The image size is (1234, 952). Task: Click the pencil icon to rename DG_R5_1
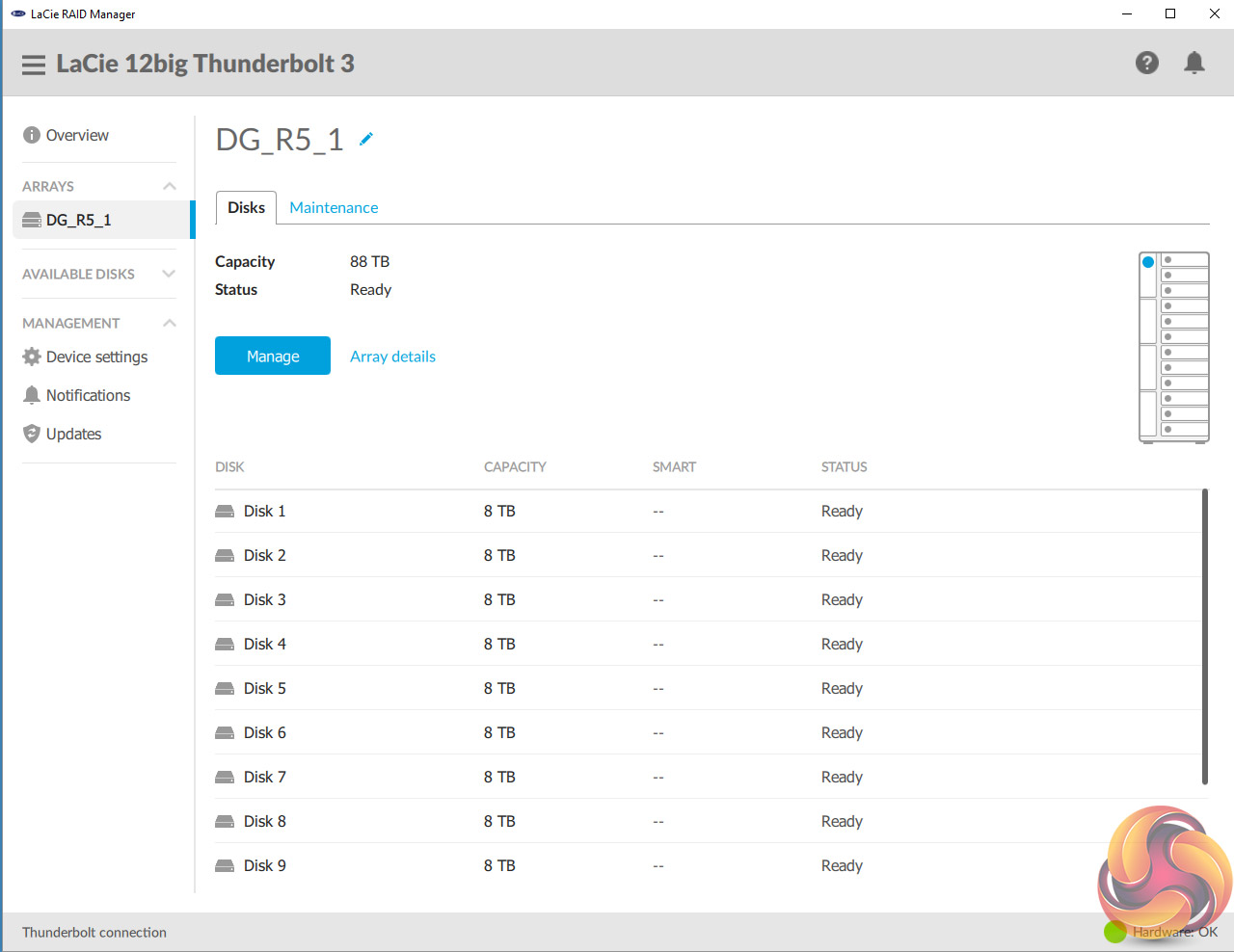click(366, 139)
